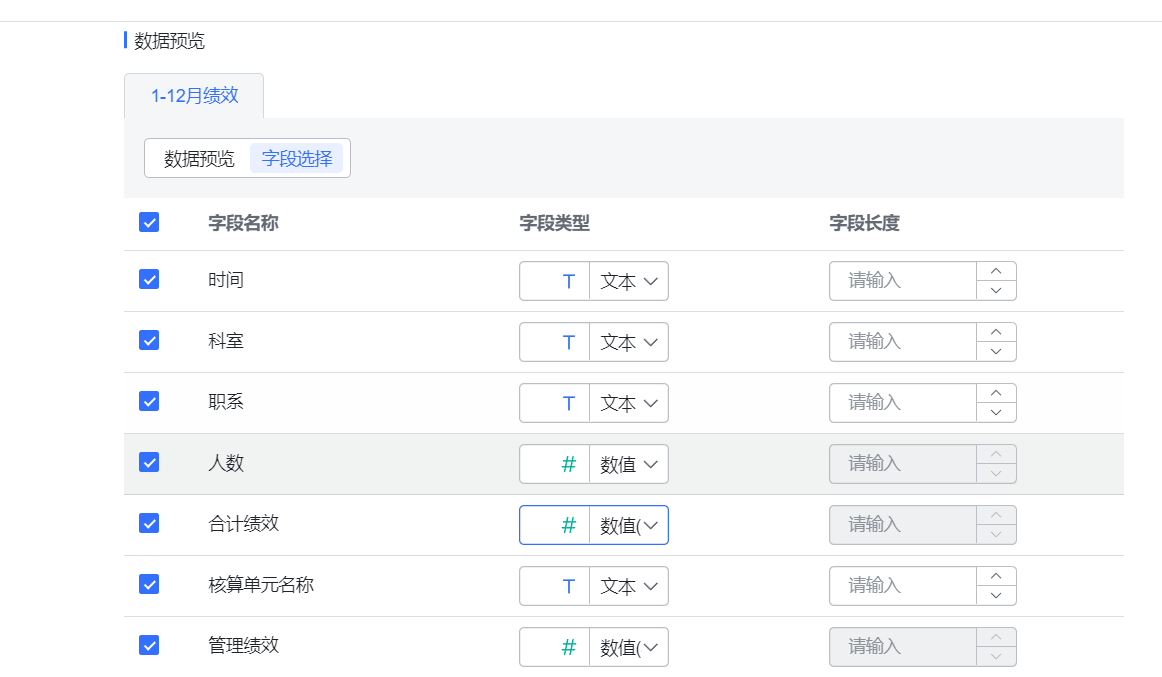Click the 合计绩效 field name

pyautogui.click(x=243, y=524)
